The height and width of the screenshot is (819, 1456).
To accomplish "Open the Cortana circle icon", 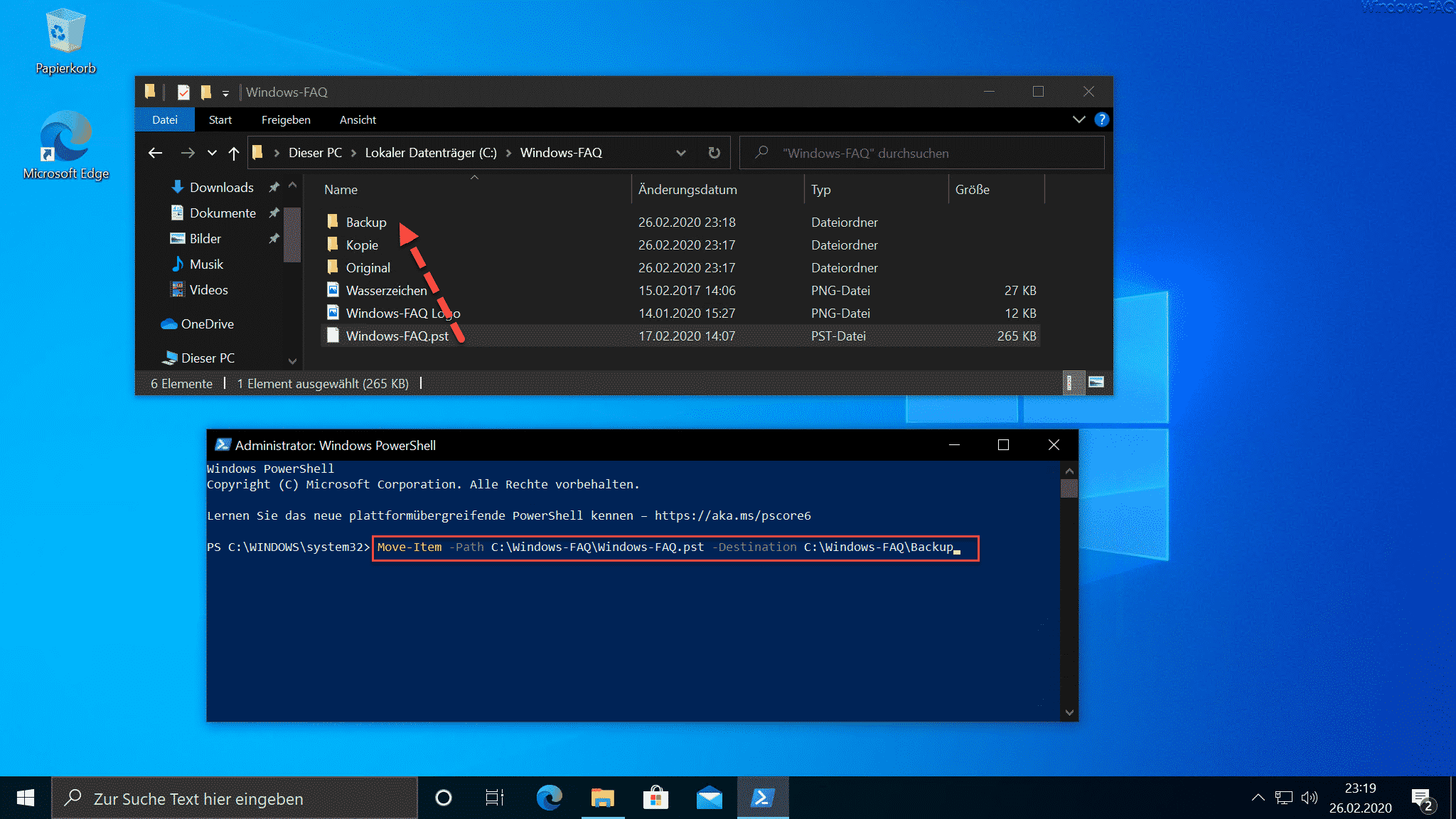I will tap(444, 798).
